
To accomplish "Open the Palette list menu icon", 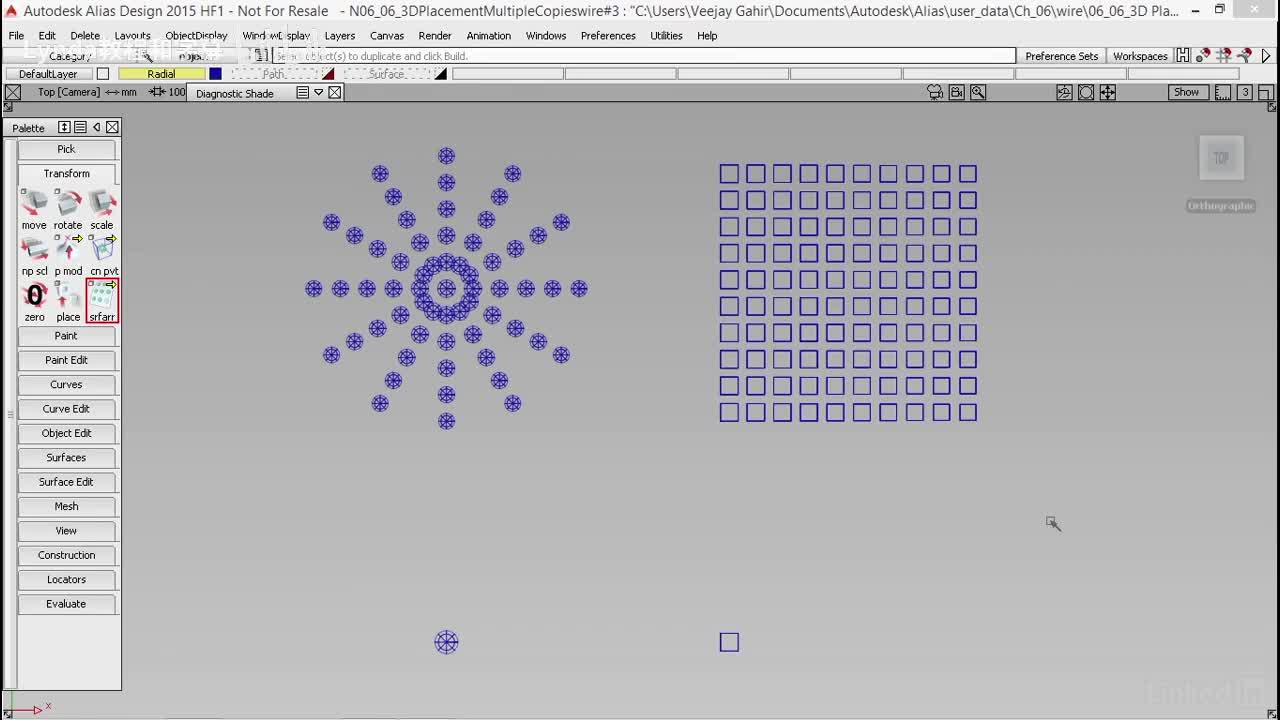I will [80, 127].
